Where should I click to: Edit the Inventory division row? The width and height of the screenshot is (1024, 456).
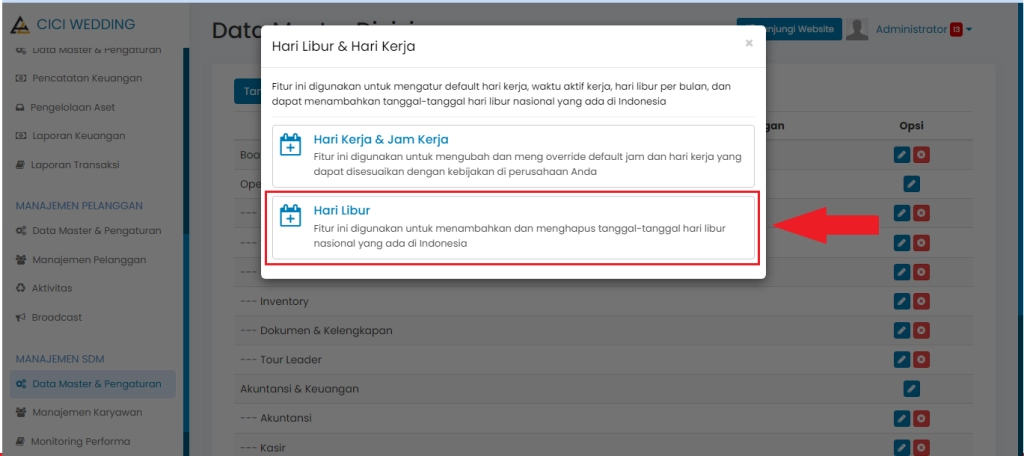(902, 301)
